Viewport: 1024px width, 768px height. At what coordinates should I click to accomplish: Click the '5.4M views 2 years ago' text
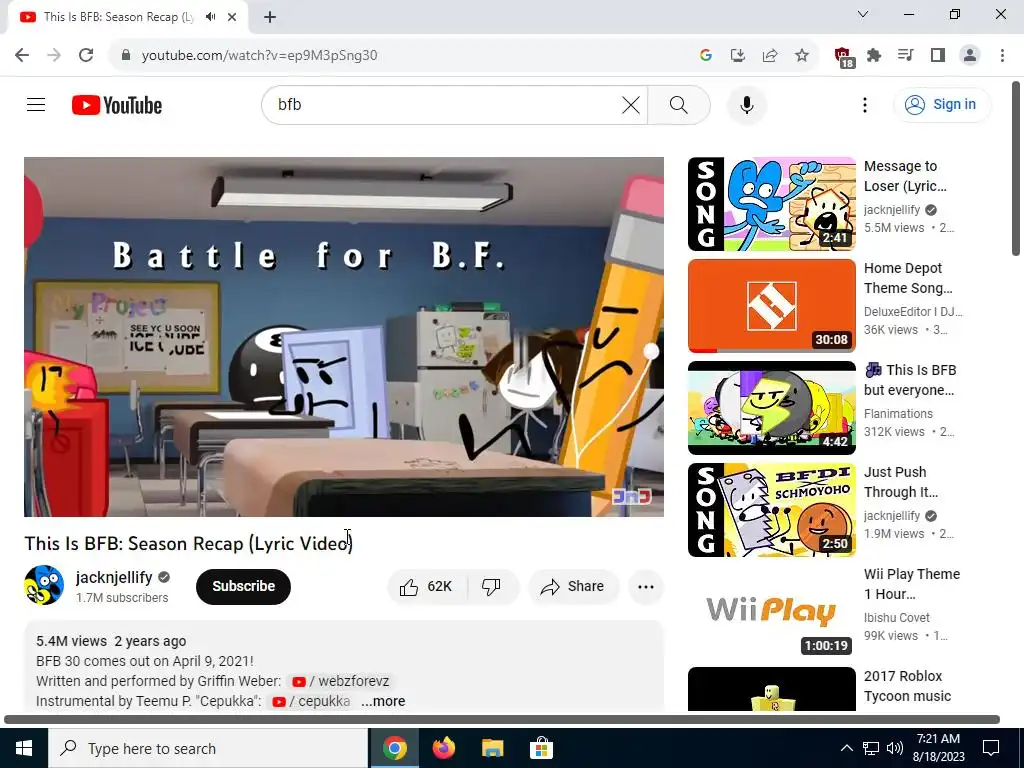pos(111,641)
